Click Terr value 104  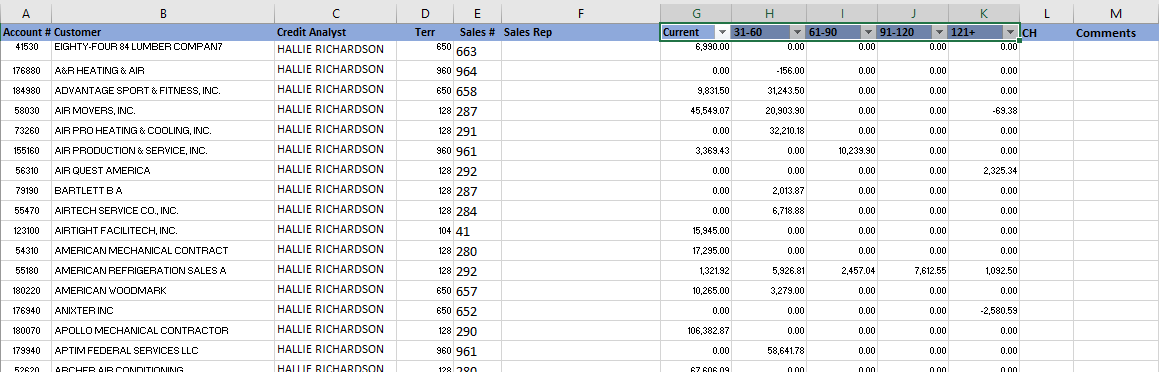click(425, 231)
